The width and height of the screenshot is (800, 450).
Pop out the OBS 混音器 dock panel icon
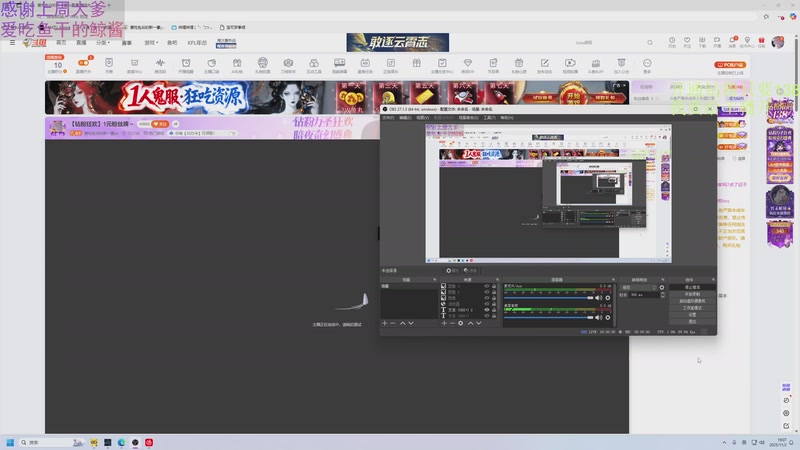[613, 280]
